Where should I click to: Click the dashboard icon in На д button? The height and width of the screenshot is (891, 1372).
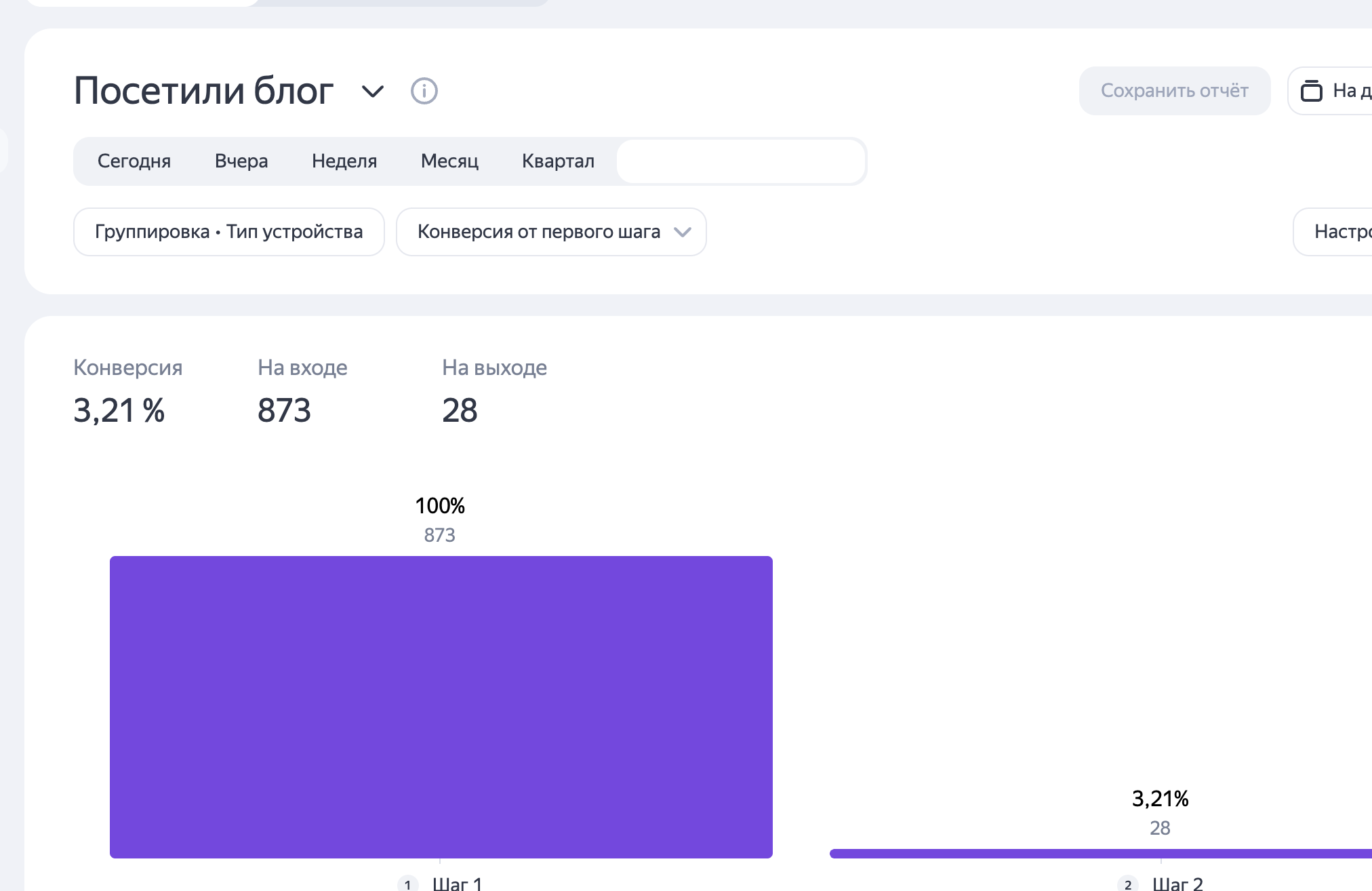1311,91
